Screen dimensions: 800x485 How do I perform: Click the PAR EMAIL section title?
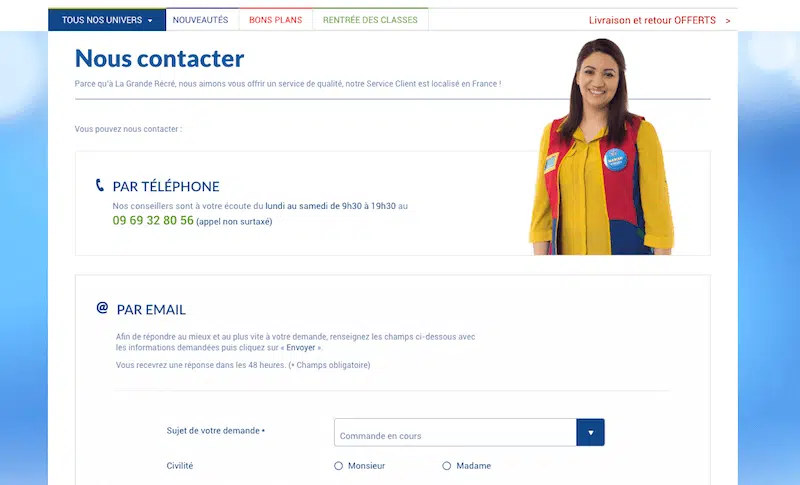pos(151,310)
